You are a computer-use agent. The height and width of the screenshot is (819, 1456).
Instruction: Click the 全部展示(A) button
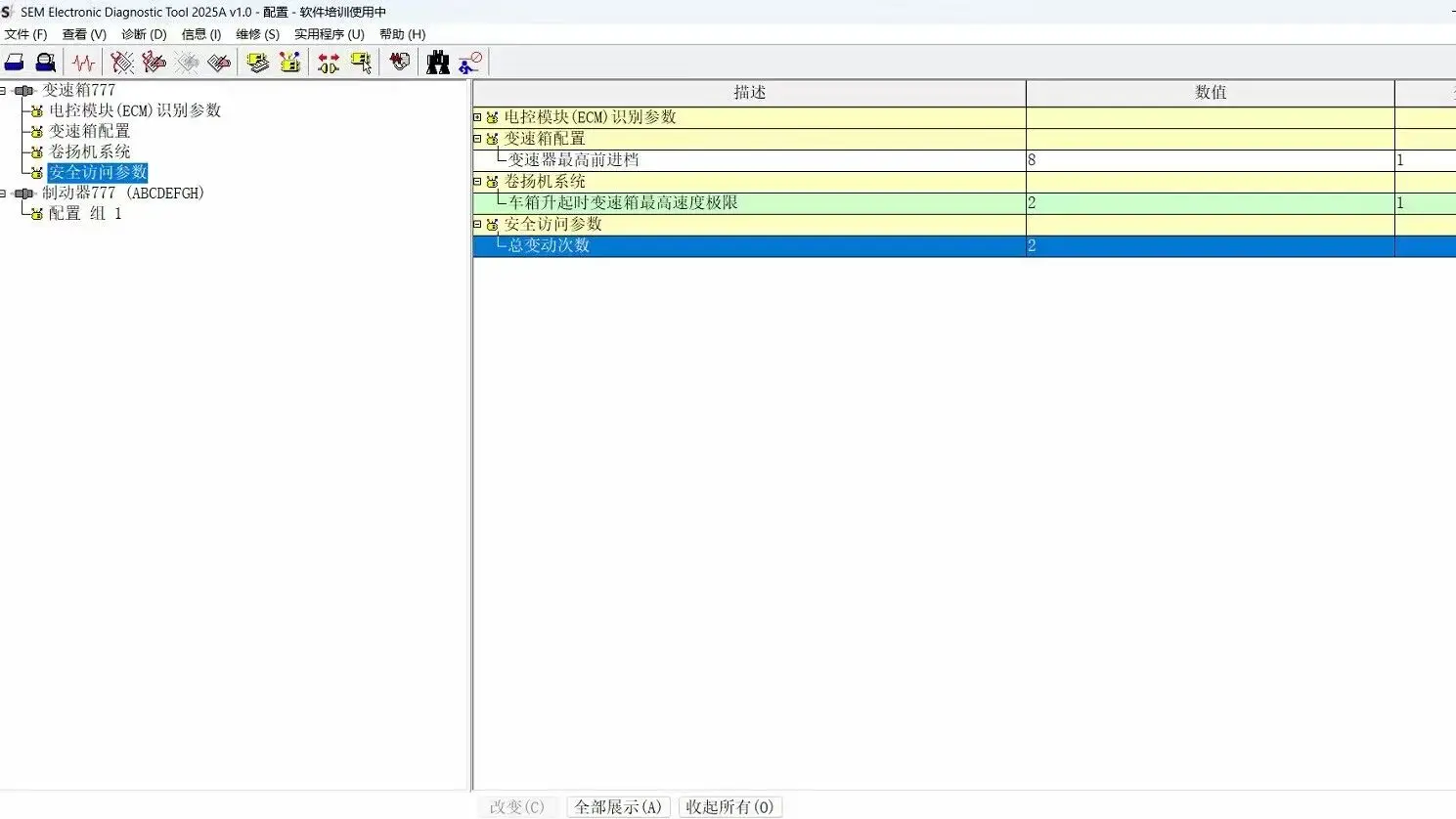(618, 806)
